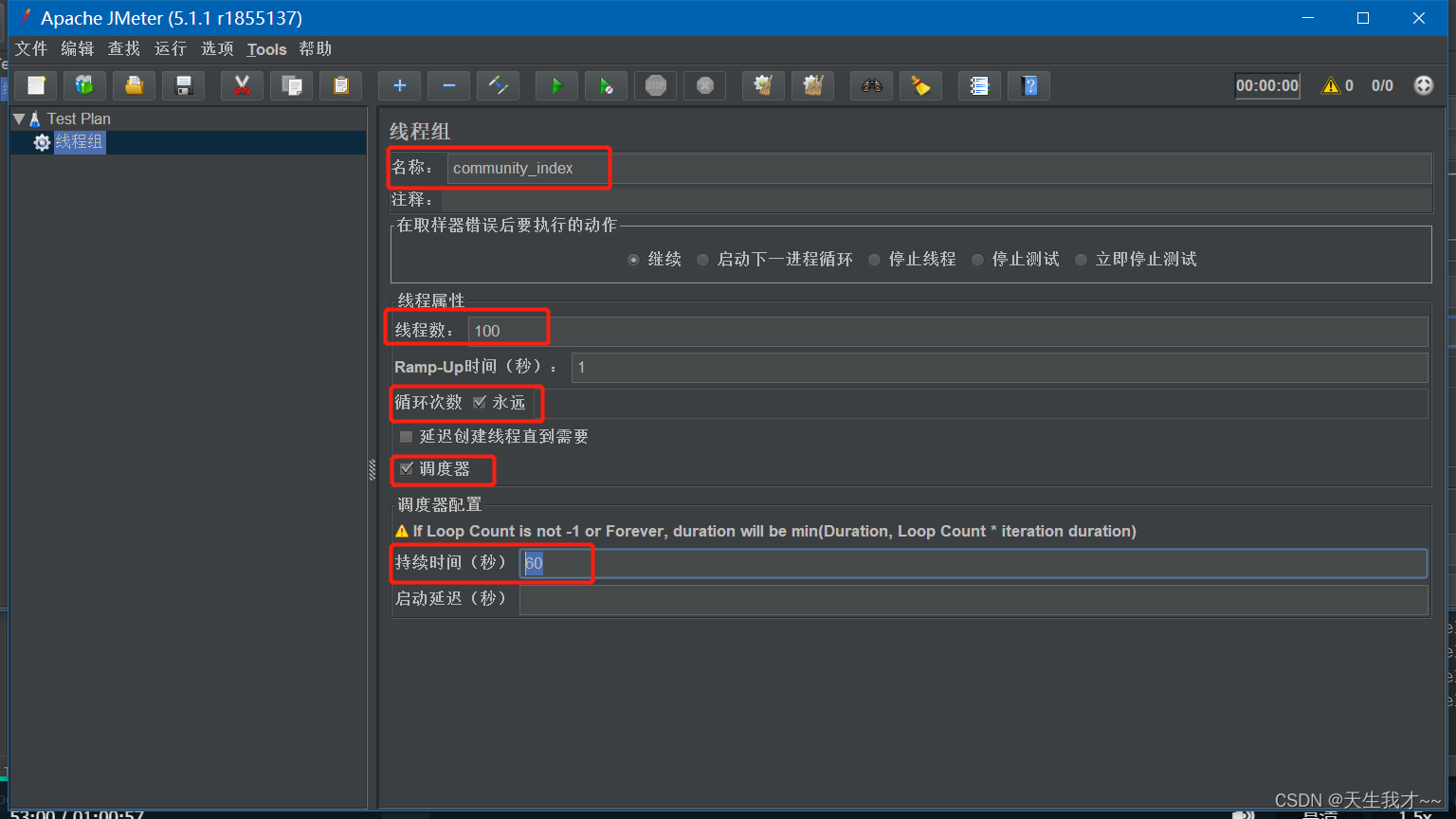Image resolution: width=1456 pixels, height=819 pixels.
Task: Select the Test Plan tree label
Action: coord(79,118)
